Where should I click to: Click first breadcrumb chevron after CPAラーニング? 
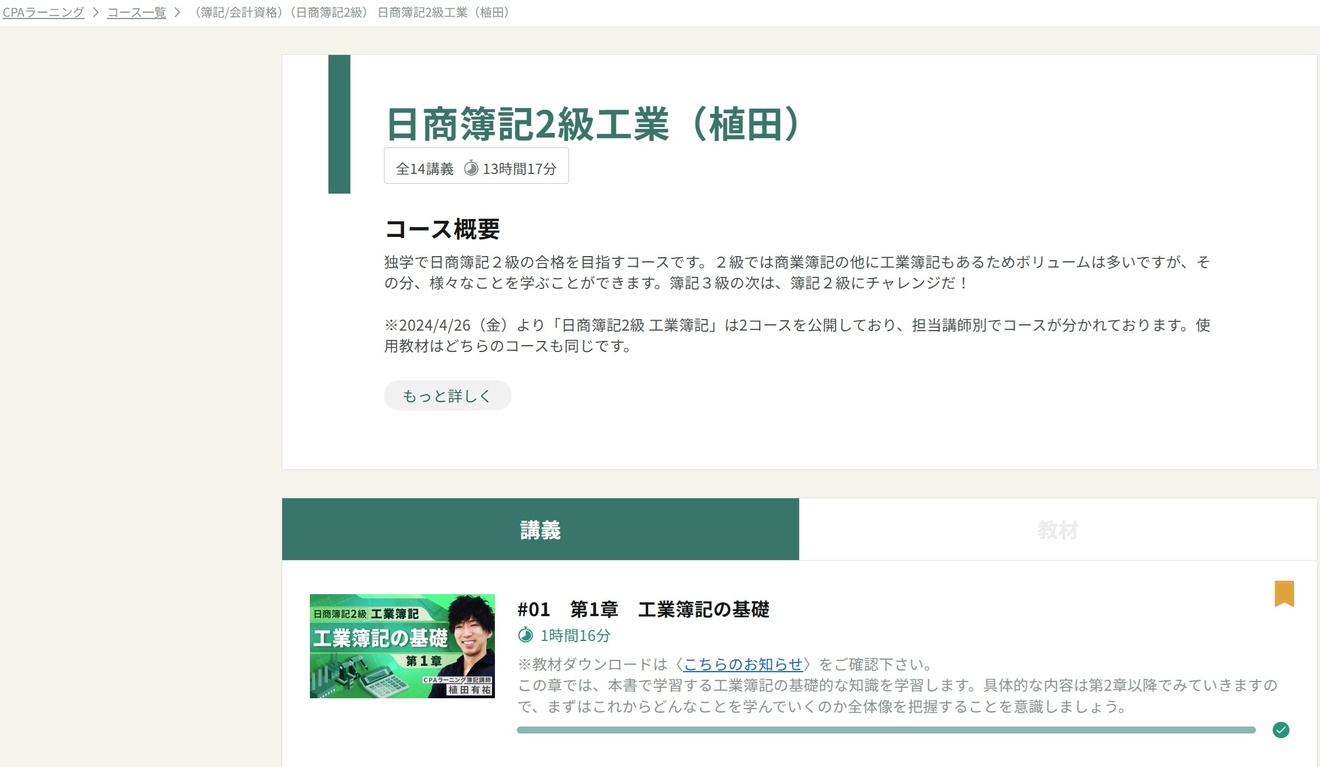tap(96, 13)
